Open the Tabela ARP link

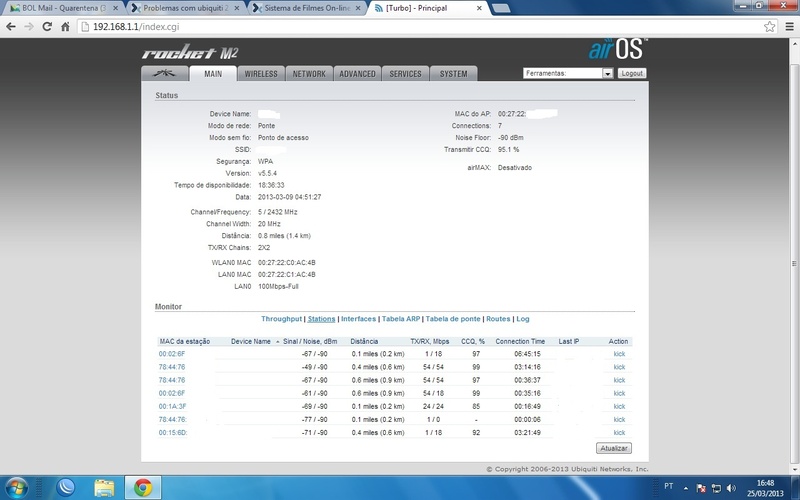(401, 319)
